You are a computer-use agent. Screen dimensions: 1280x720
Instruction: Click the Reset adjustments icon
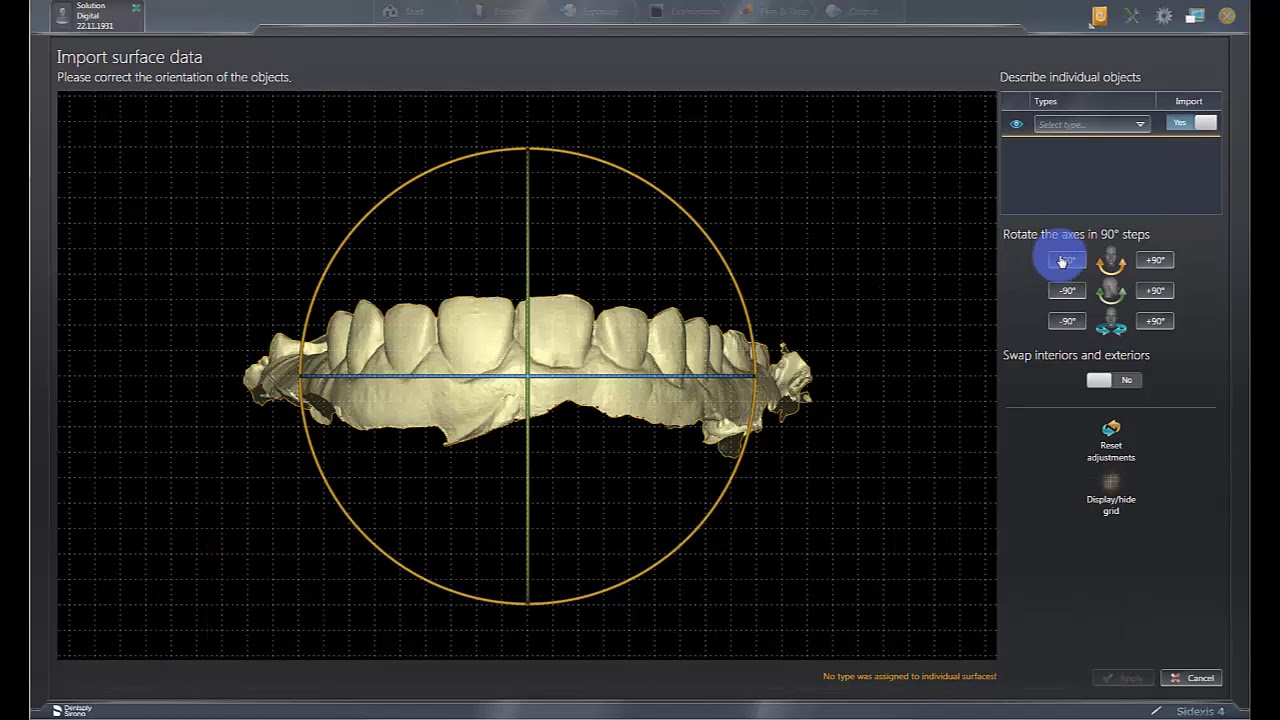coord(1111,429)
